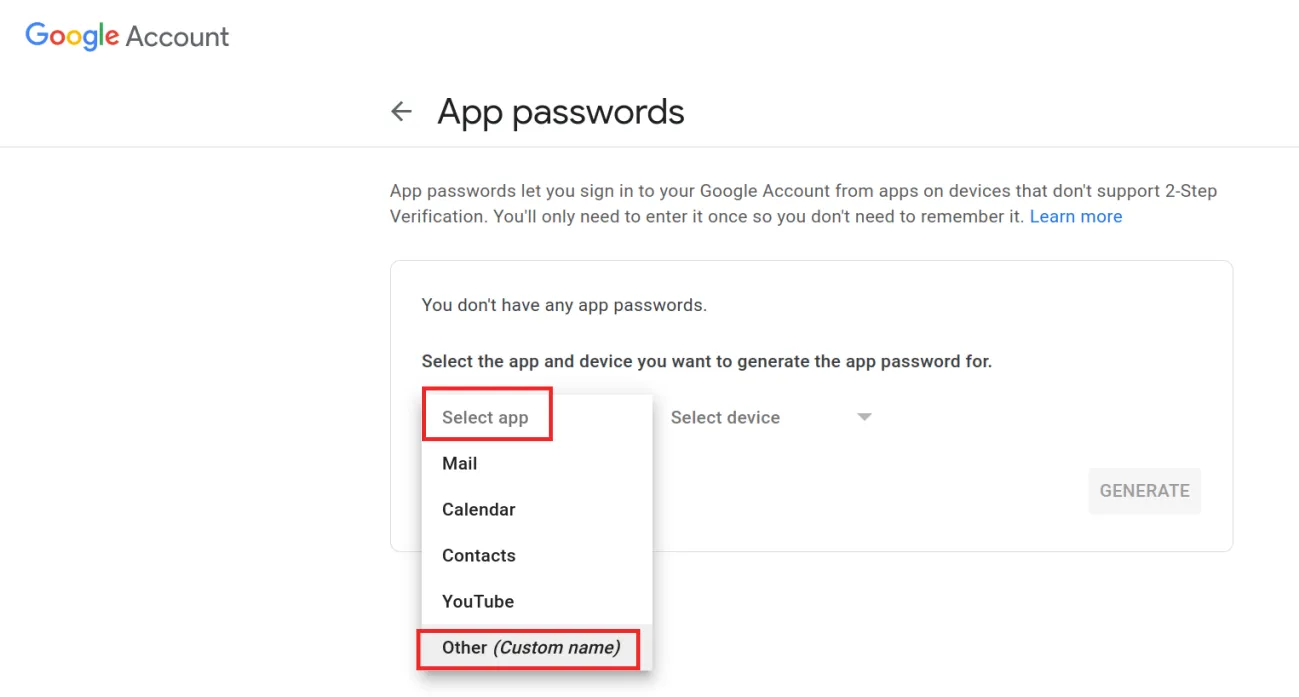Select Other (Custom name) option
1299x697 pixels.
528,648
